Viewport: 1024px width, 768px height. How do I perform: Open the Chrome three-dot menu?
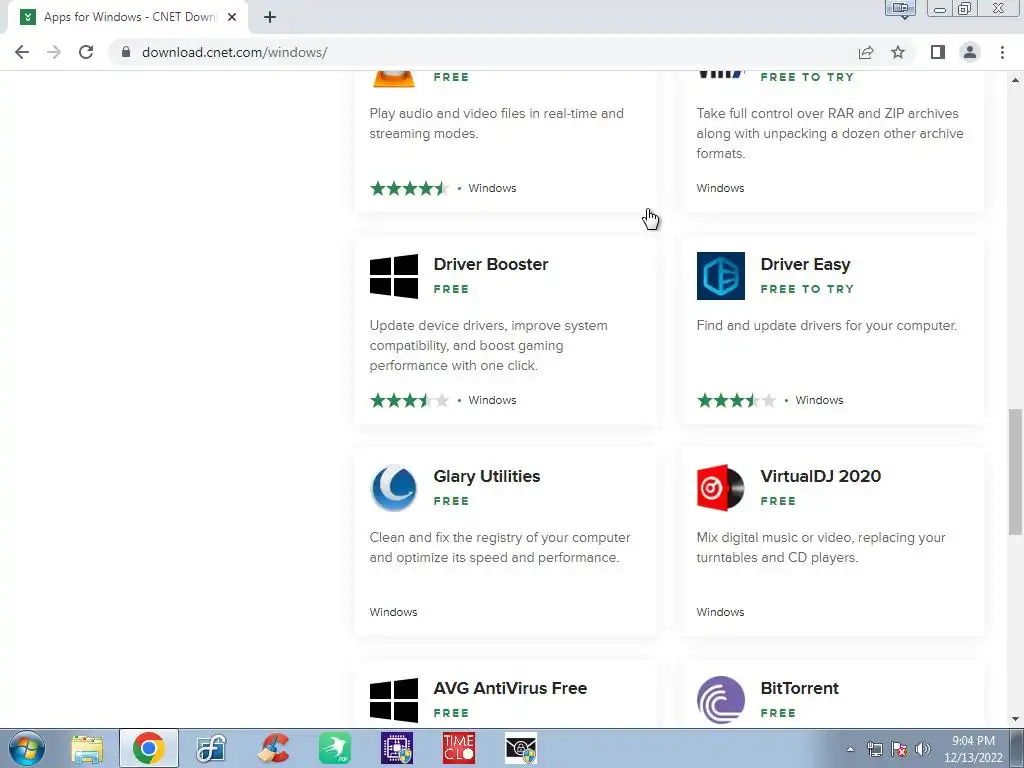pyautogui.click(x=1002, y=52)
